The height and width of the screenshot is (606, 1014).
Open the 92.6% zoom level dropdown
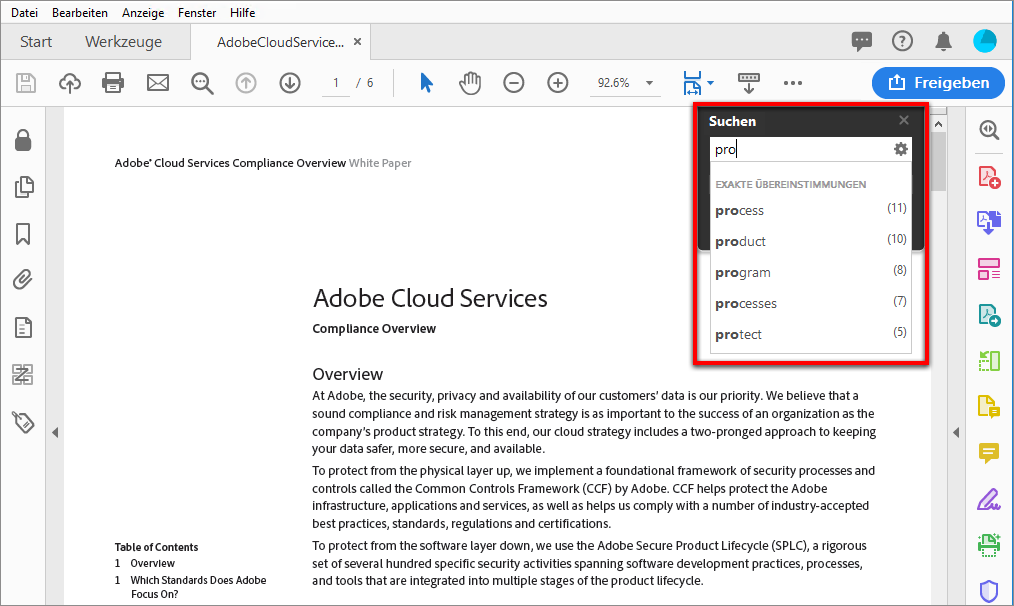point(625,83)
